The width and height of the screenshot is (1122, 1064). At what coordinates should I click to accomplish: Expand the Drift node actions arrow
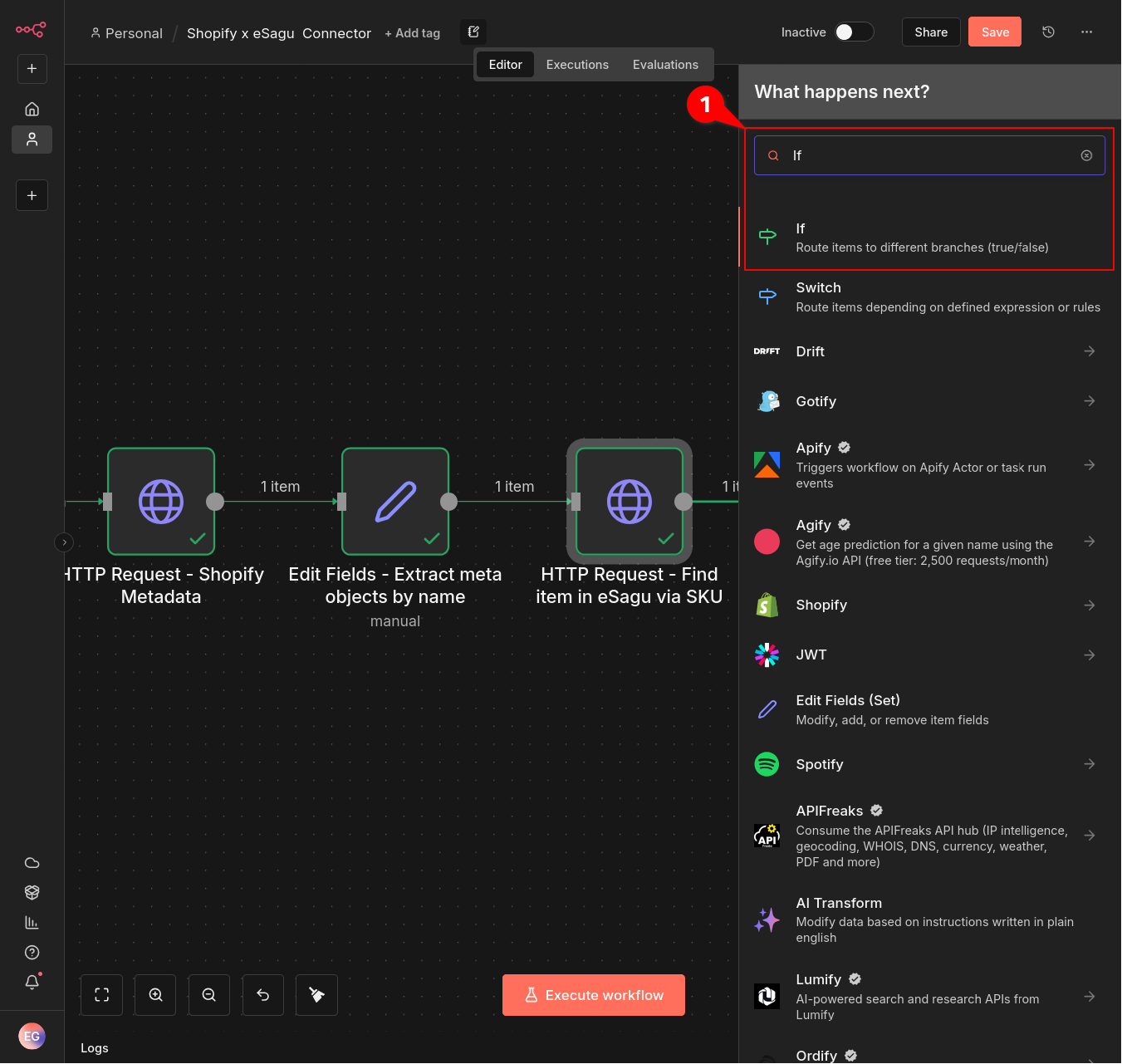(x=1090, y=351)
